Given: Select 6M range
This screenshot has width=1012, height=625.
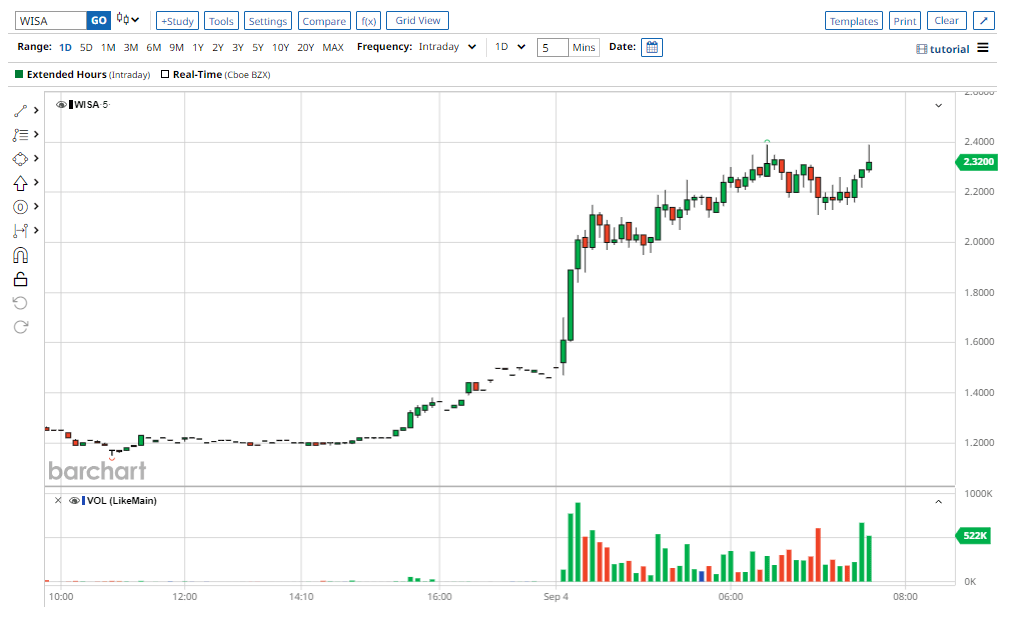Looking at the screenshot, I should point(154,48).
